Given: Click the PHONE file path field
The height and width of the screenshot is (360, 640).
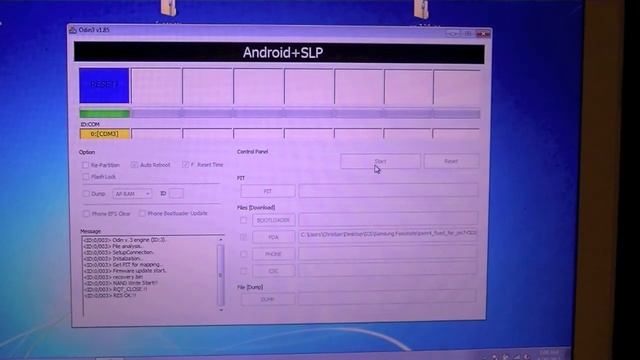Looking at the screenshot, I should (388, 253).
